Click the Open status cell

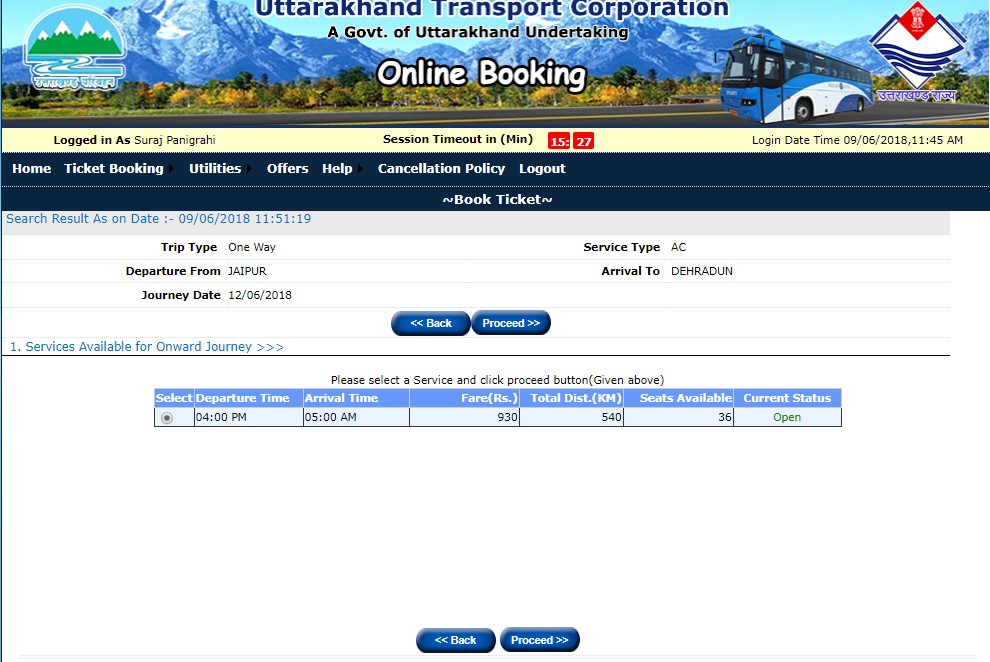(x=787, y=417)
